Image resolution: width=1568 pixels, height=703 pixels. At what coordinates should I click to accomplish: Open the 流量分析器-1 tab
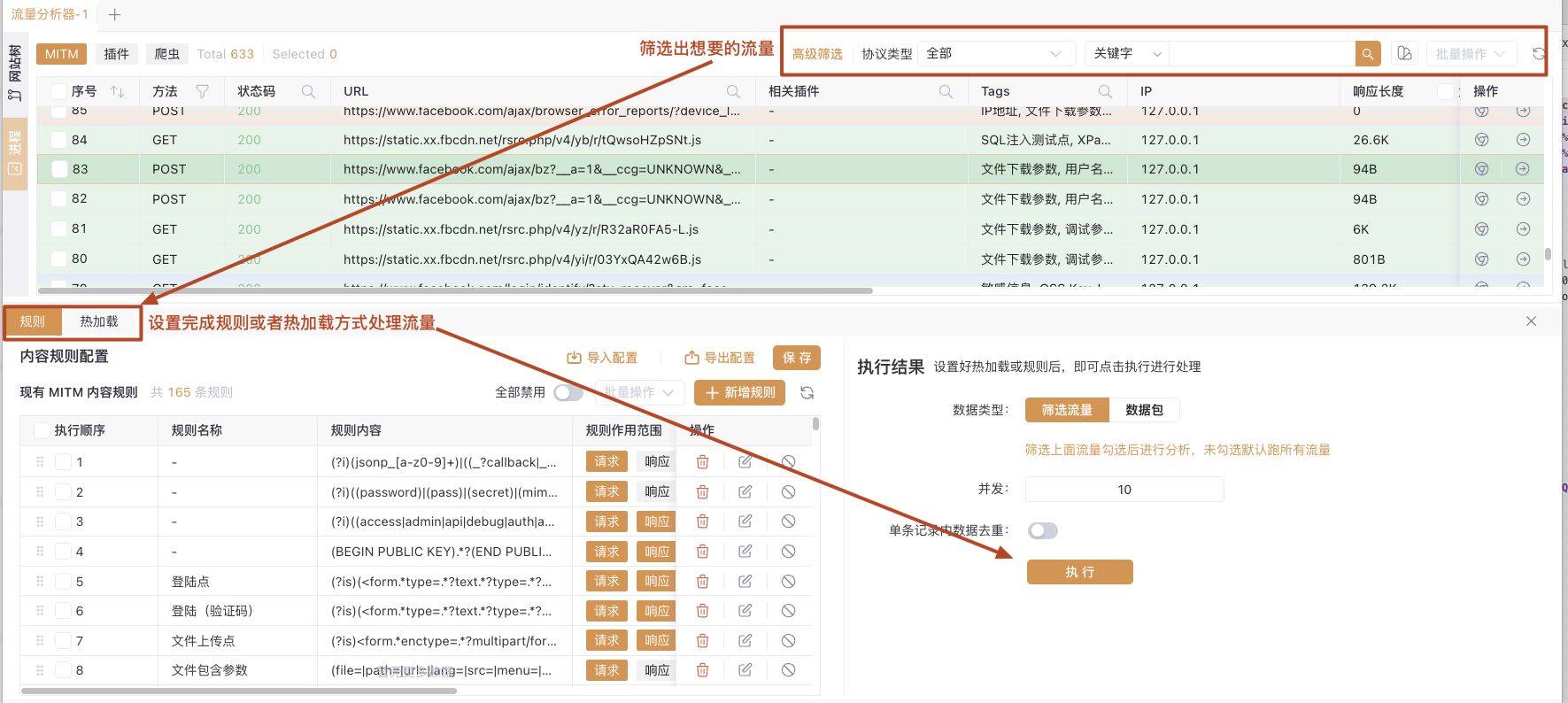pos(50,14)
